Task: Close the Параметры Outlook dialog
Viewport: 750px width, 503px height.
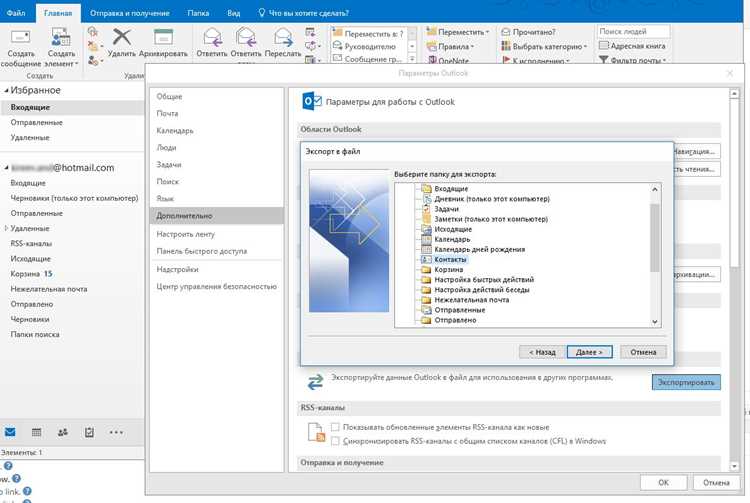Action: point(729,73)
